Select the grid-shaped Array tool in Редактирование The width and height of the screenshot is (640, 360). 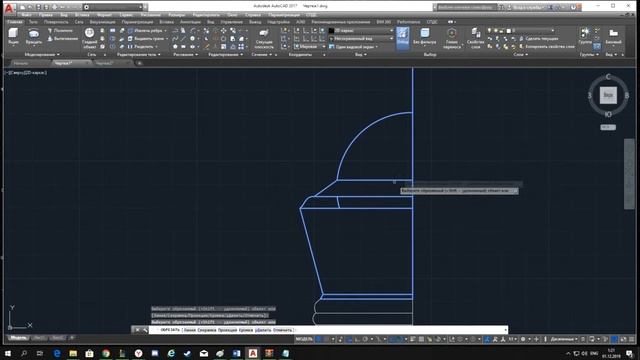tap(241, 47)
